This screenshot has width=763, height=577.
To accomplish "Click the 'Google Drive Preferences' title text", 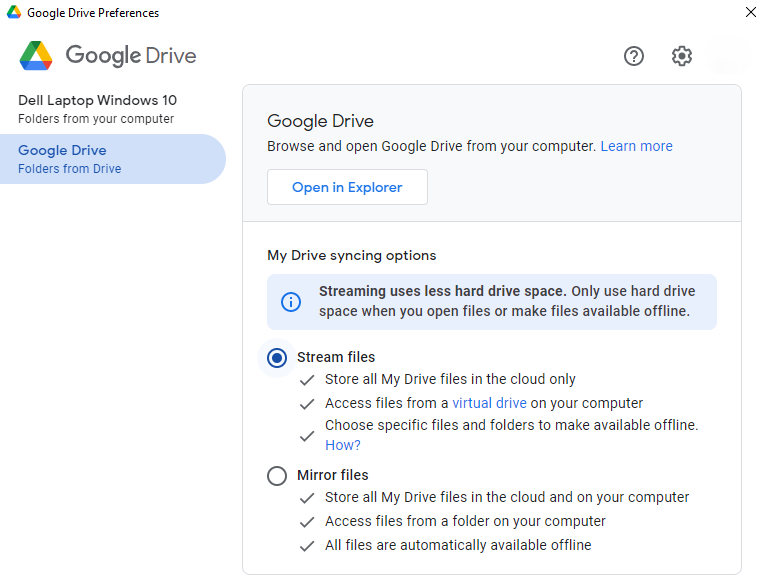I will 93,13.
